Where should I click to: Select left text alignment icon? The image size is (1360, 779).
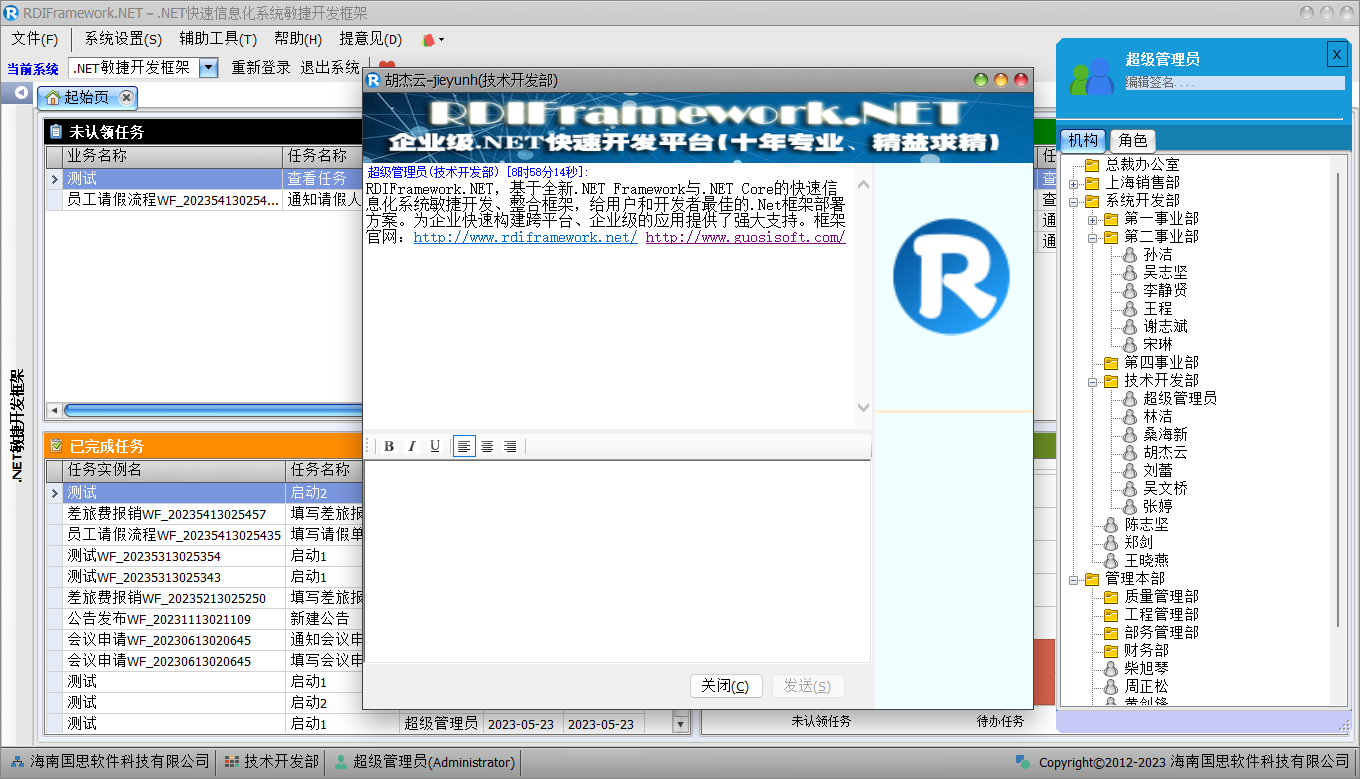click(464, 447)
